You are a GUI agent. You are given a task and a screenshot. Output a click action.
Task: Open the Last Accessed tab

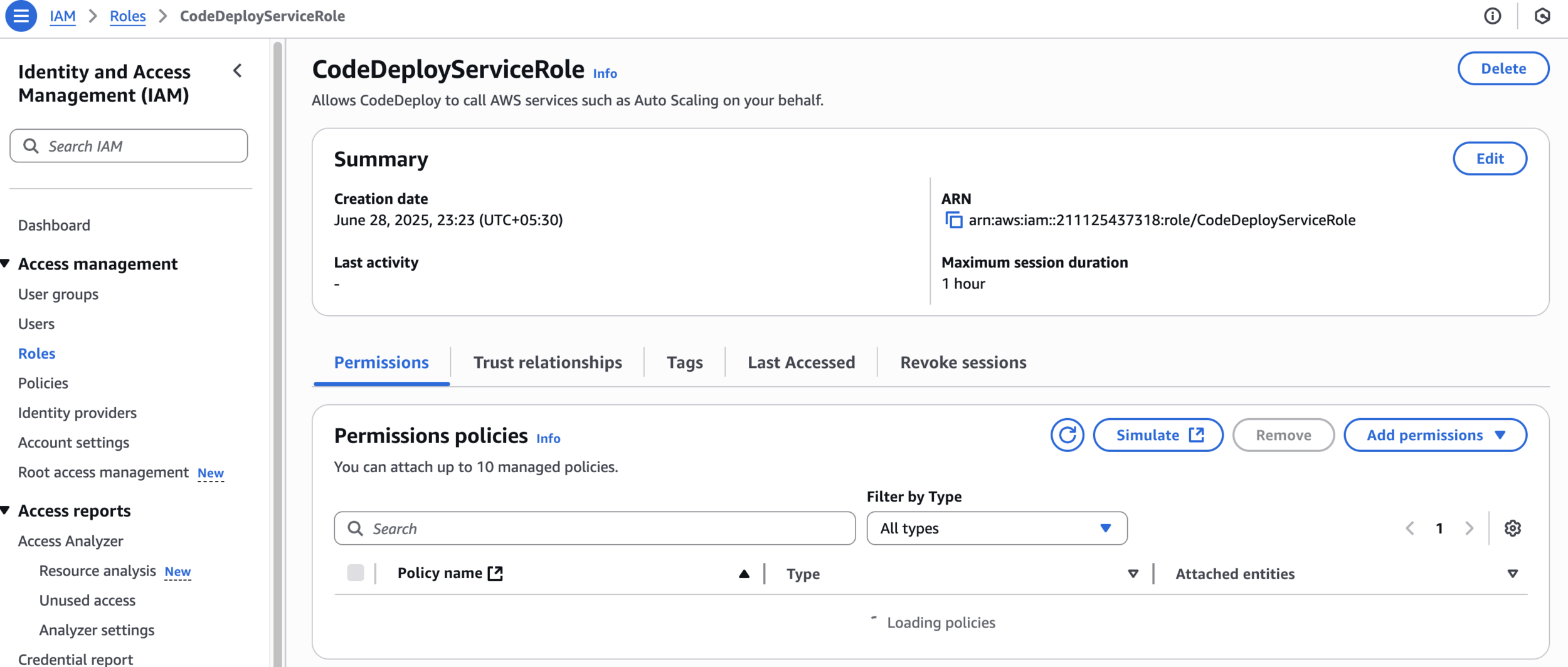click(x=801, y=362)
